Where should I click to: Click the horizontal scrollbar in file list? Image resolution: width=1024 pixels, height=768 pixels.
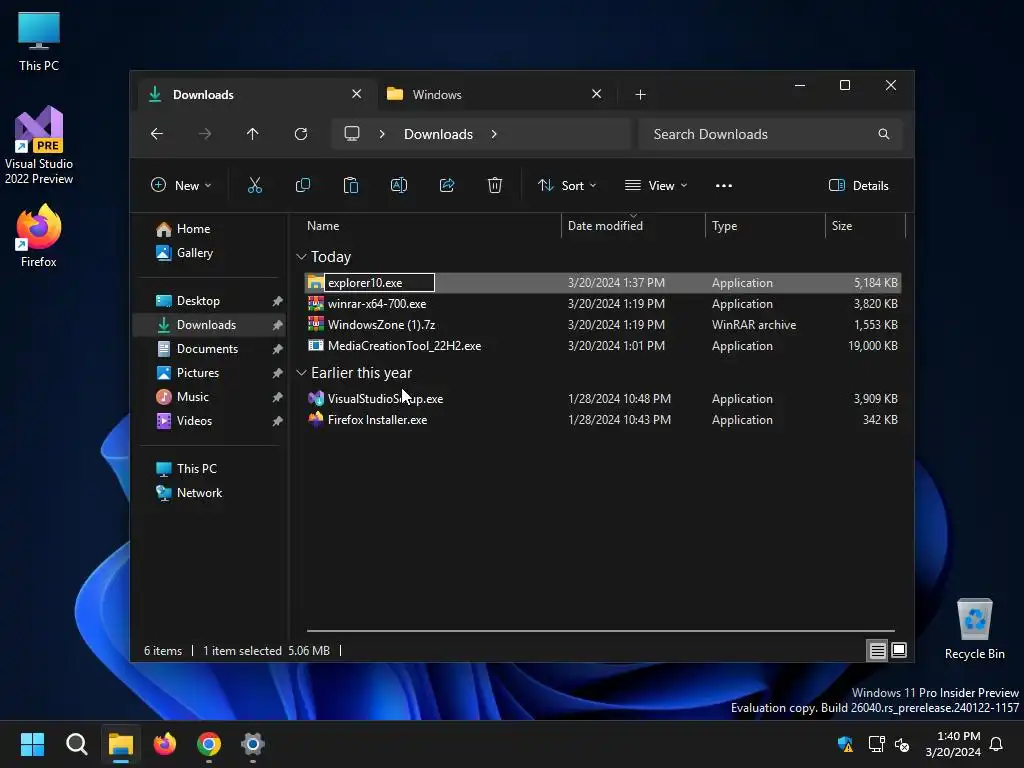click(x=600, y=631)
